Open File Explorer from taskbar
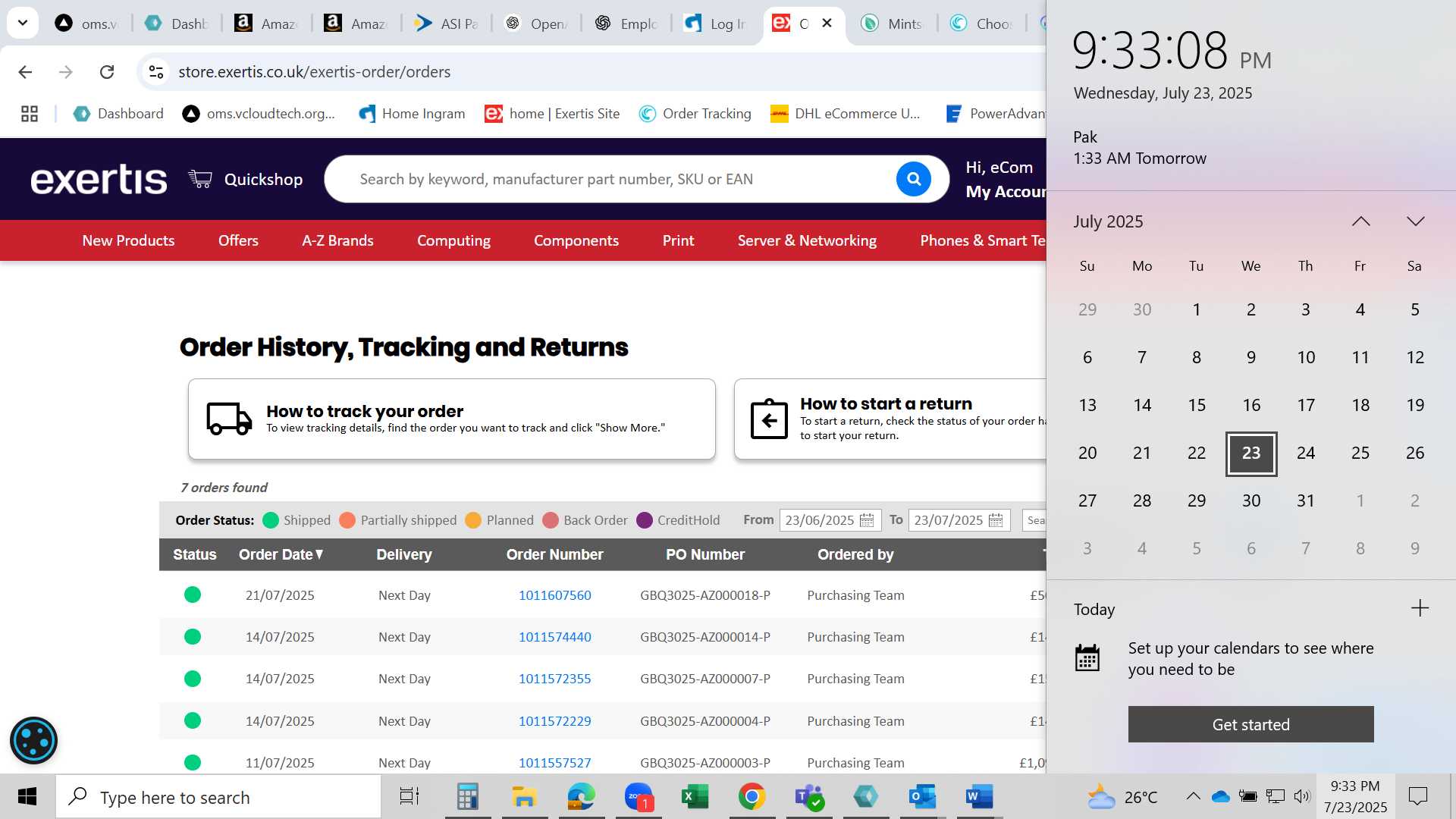This screenshot has height=819, width=1456. pyautogui.click(x=524, y=797)
